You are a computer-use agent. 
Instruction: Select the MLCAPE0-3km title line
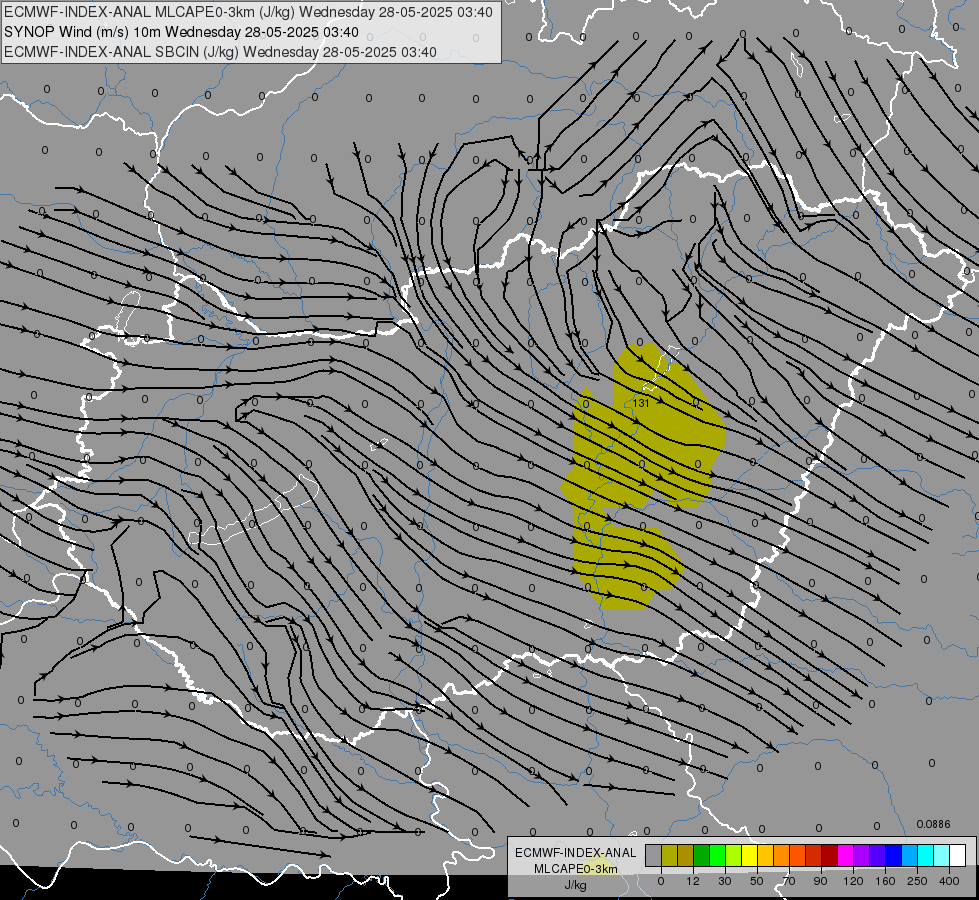(x=248, y=12)
